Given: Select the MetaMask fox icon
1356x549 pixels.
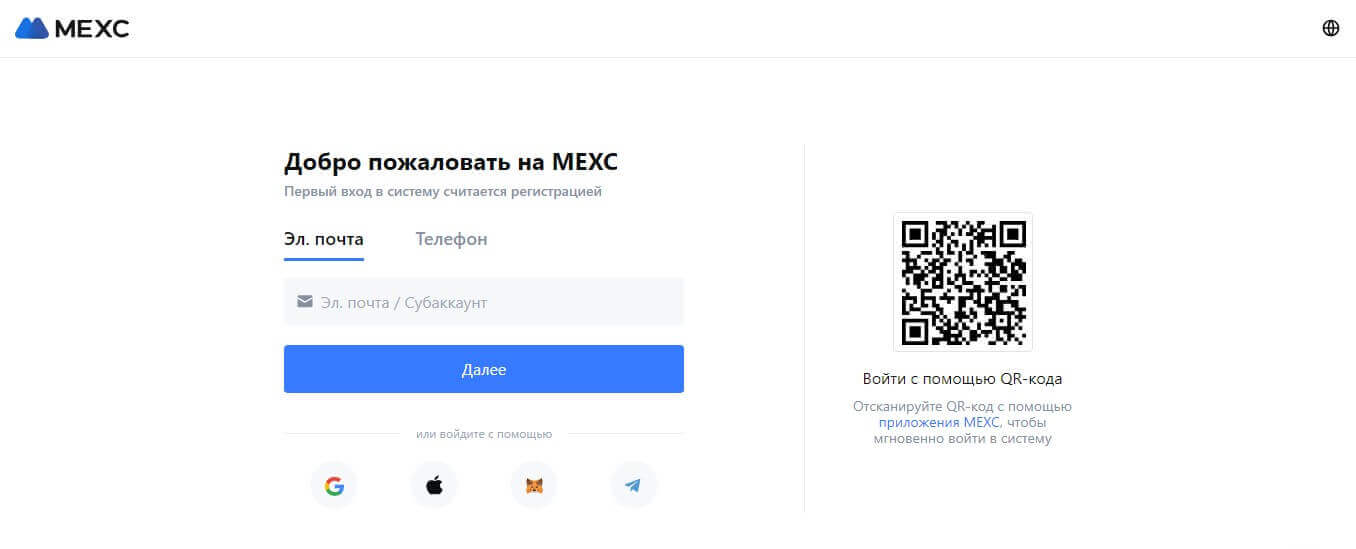Looking at the screenshot, I should point(534,486).
